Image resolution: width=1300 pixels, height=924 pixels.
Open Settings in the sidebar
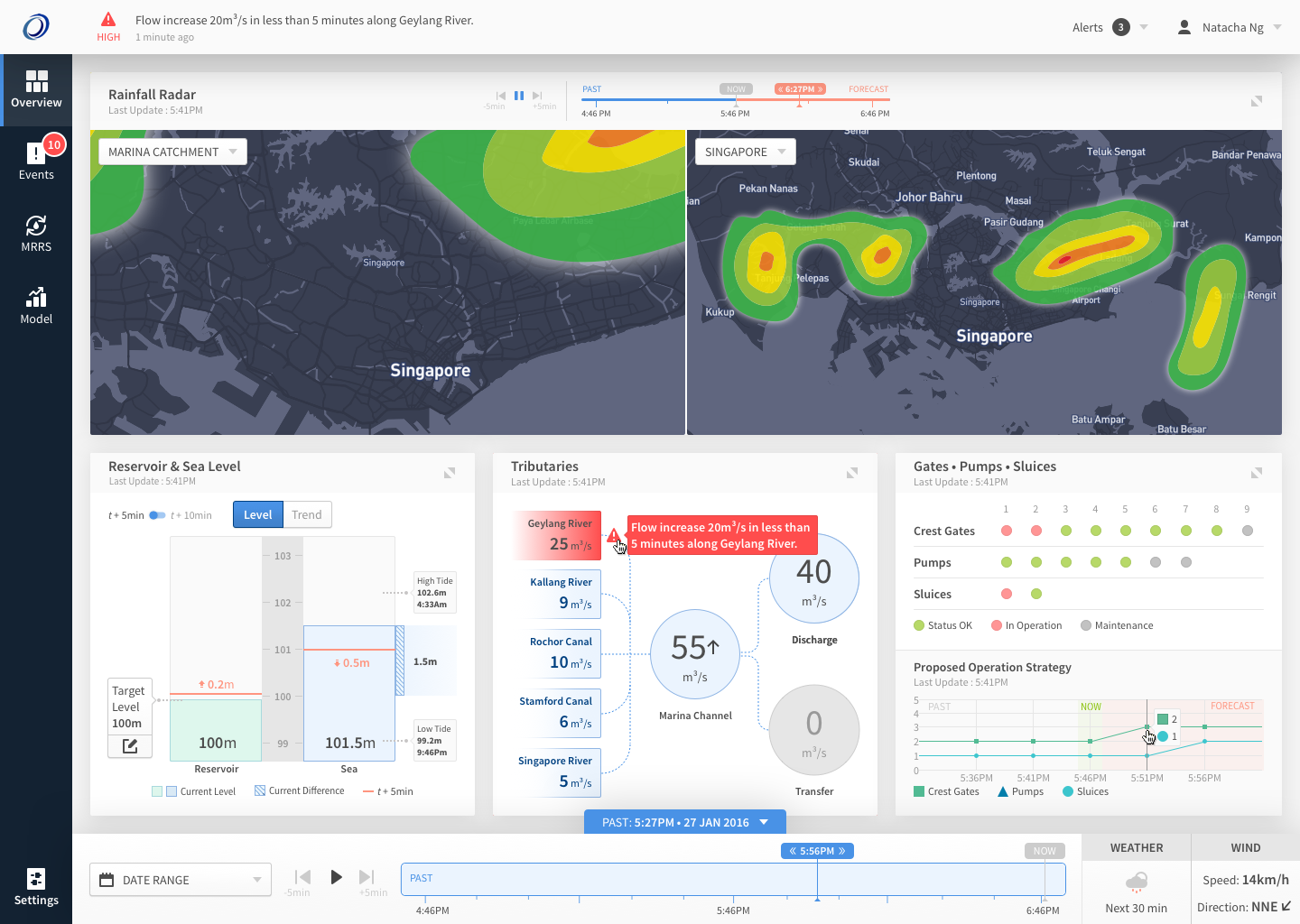(36, 887)
